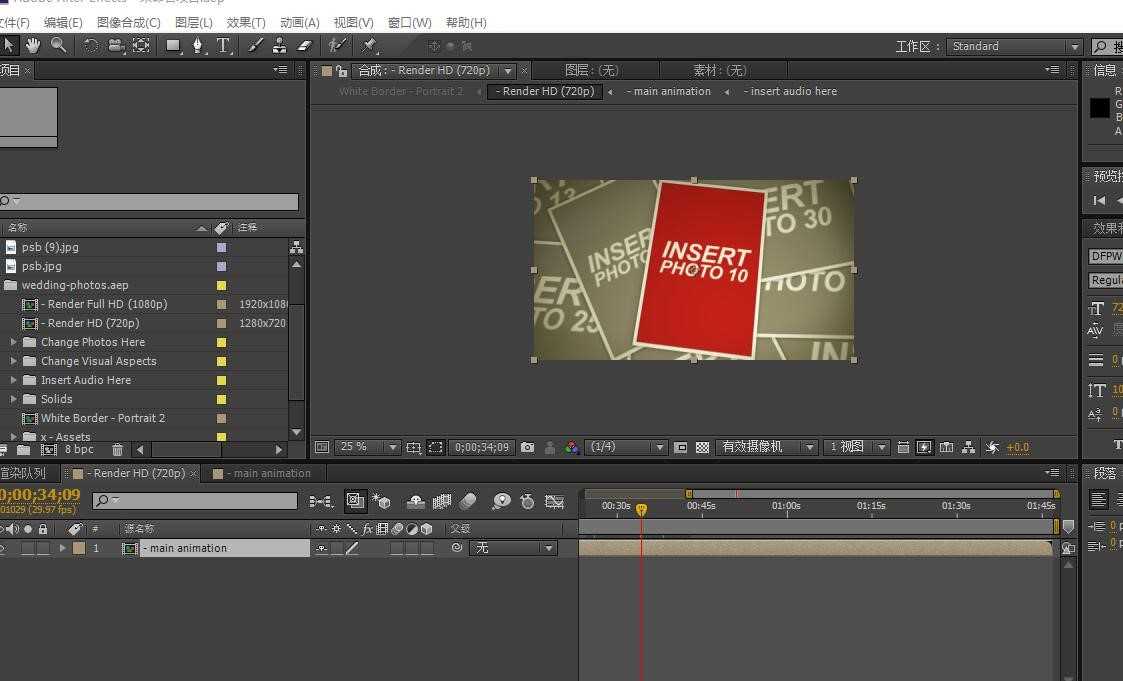Click the snapshot camera icon in viewer
Screen dimensions: 1123x681
[x=528, y=448]
